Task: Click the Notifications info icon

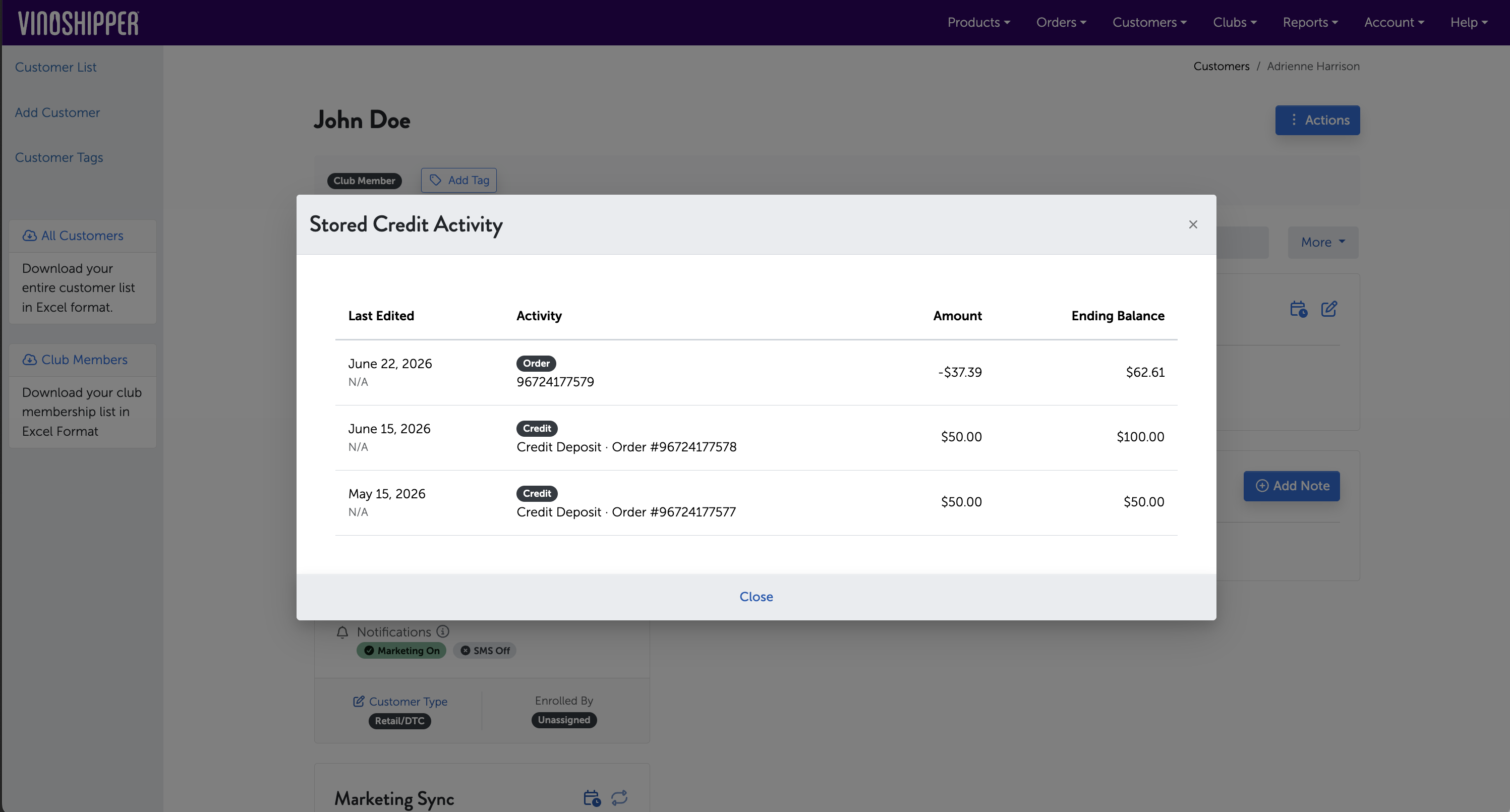Action: coord(443,631)
